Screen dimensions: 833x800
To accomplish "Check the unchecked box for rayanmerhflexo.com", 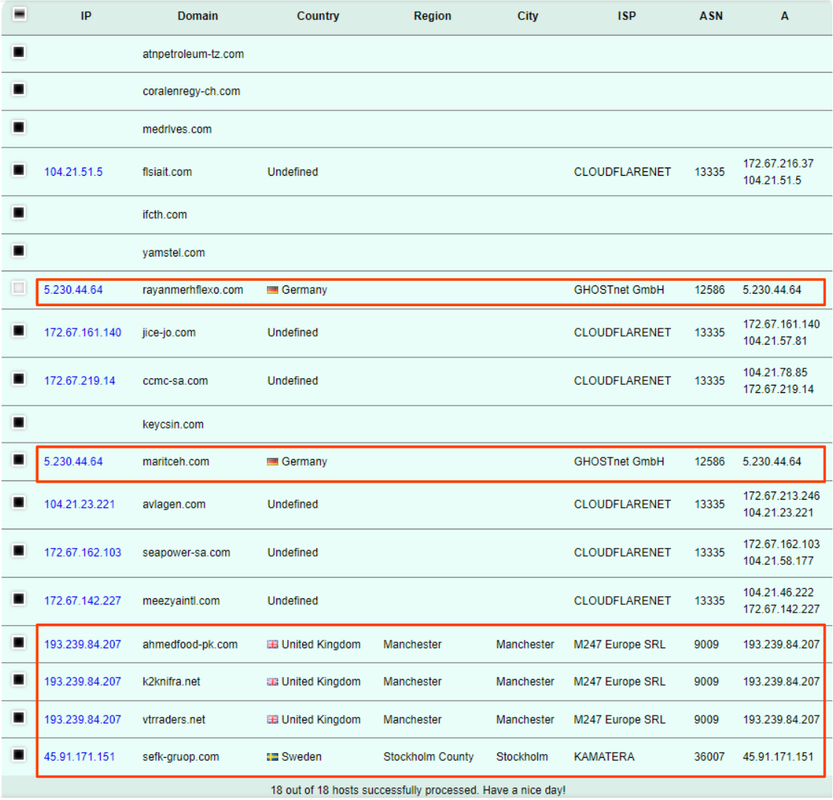I will click(19, 288).
